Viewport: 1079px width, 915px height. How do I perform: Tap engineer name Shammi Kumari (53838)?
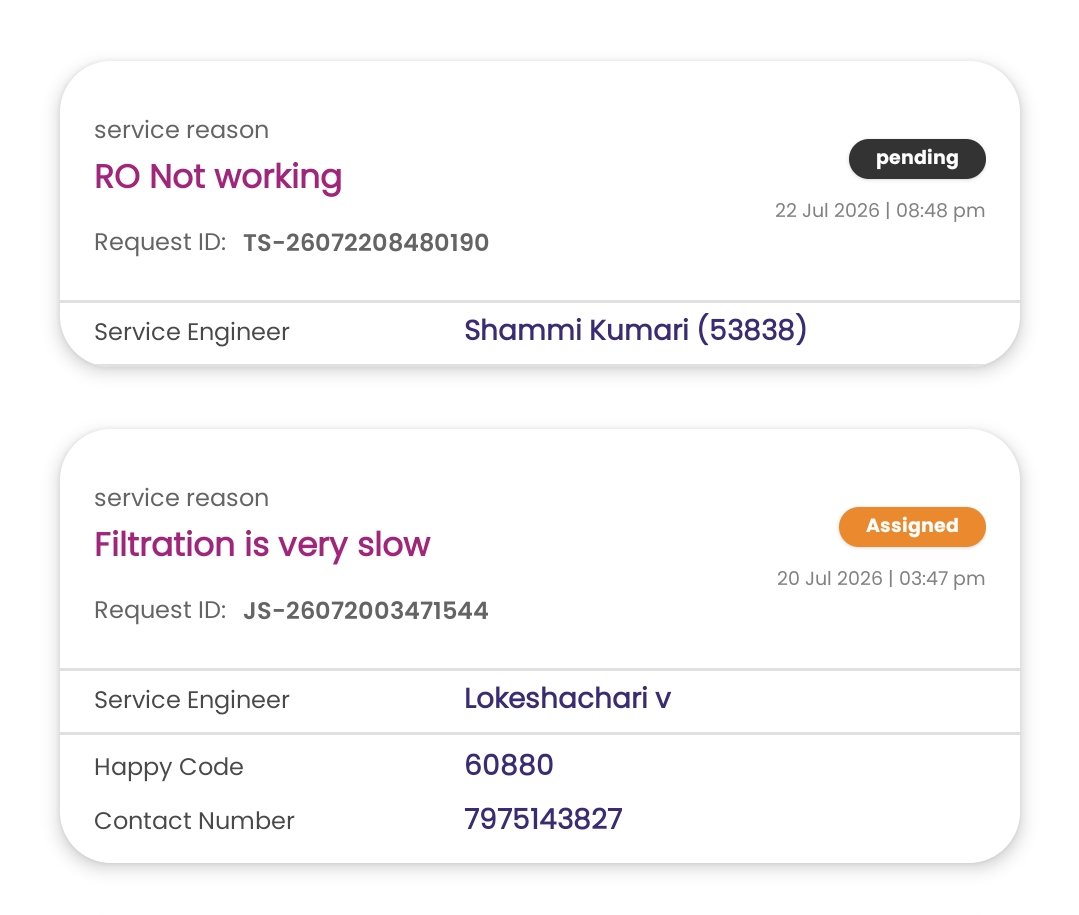tap(635, 330)
